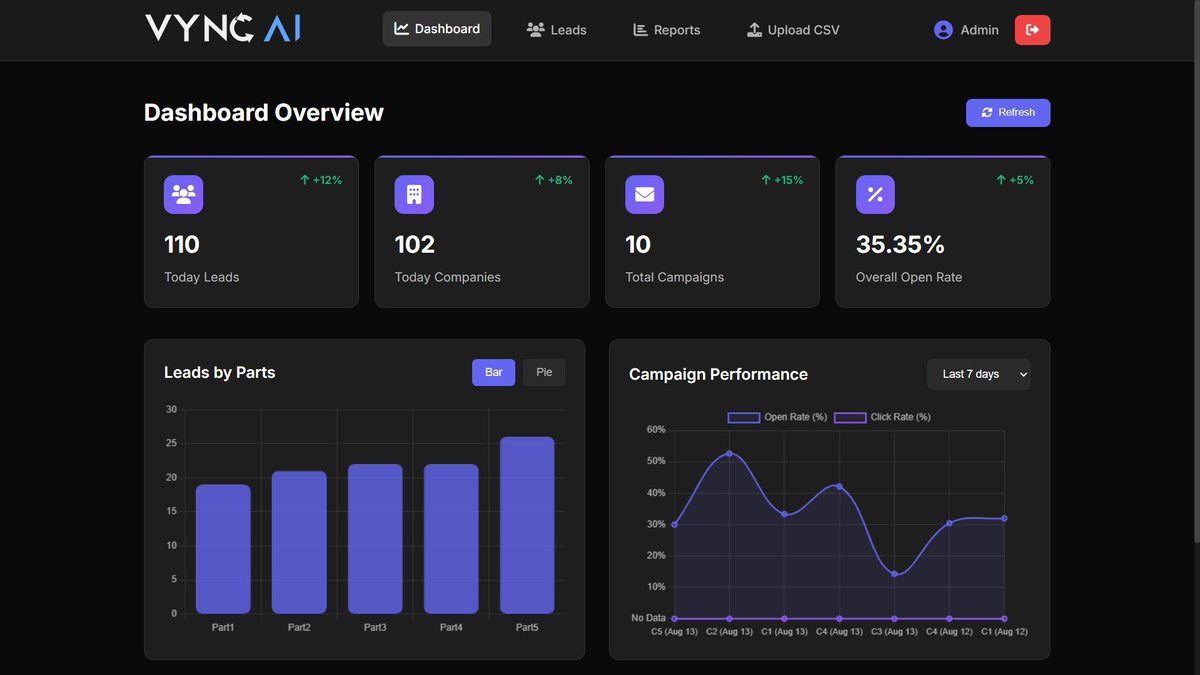Viewport: 1200px width, 675px height.
Task: Click the Upload CSV upload icon
Action: [753, 29]
